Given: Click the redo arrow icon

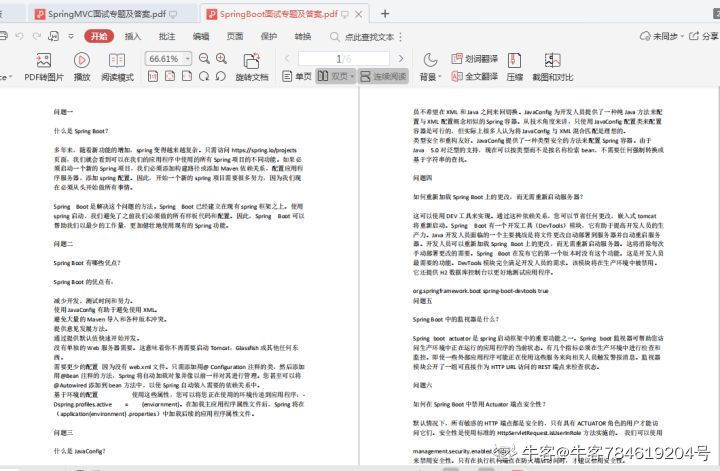Looking at the screenshot, I should [37, 36].
